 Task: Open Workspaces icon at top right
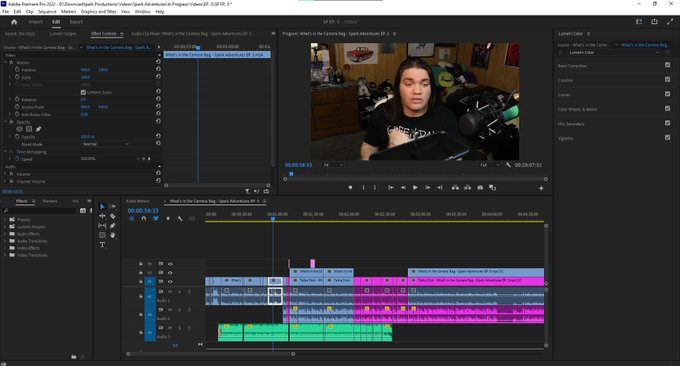[x=639, y=22]
